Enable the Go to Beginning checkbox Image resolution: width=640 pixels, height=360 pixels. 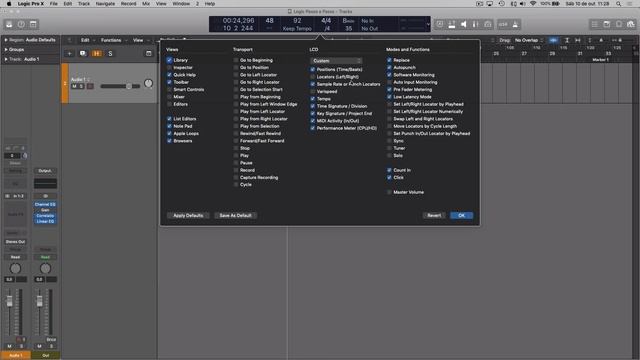point(236,60)
